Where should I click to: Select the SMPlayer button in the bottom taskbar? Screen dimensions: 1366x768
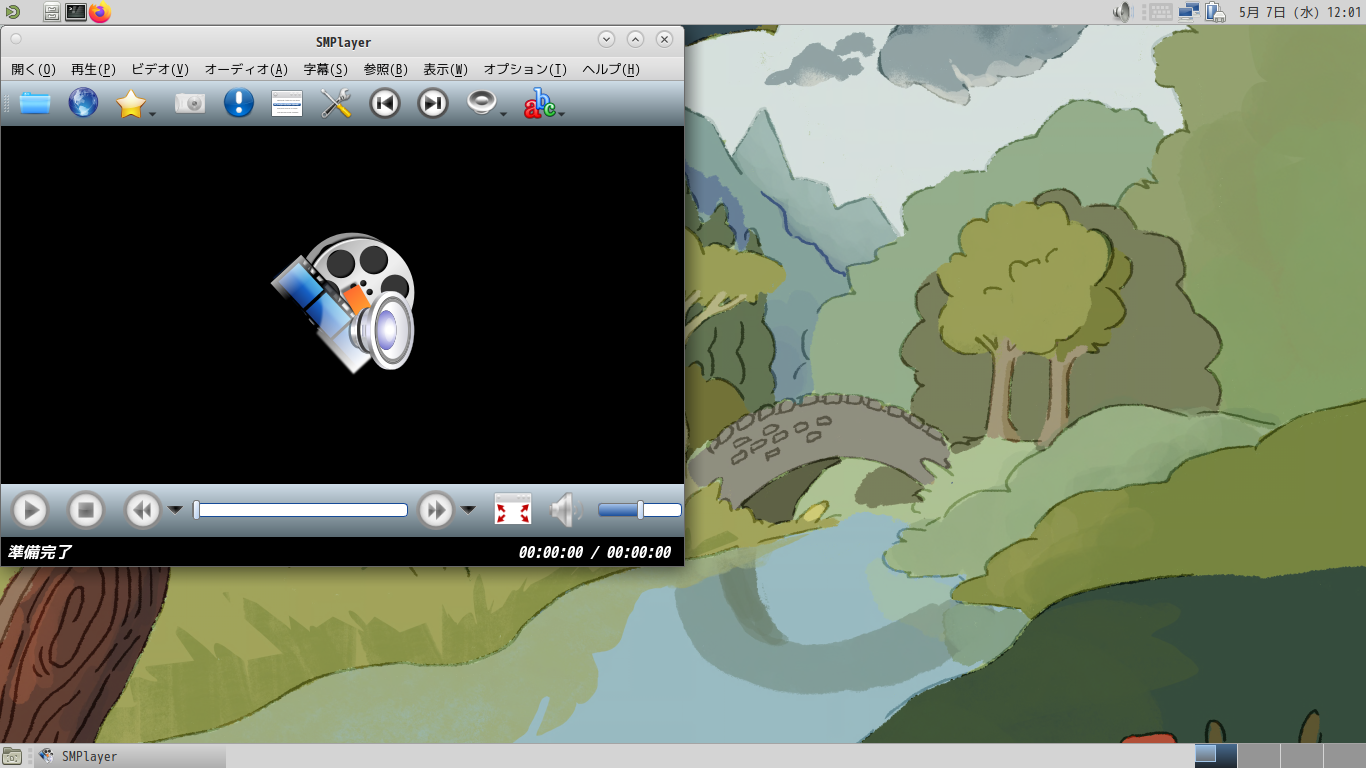[x=130, y=756]
